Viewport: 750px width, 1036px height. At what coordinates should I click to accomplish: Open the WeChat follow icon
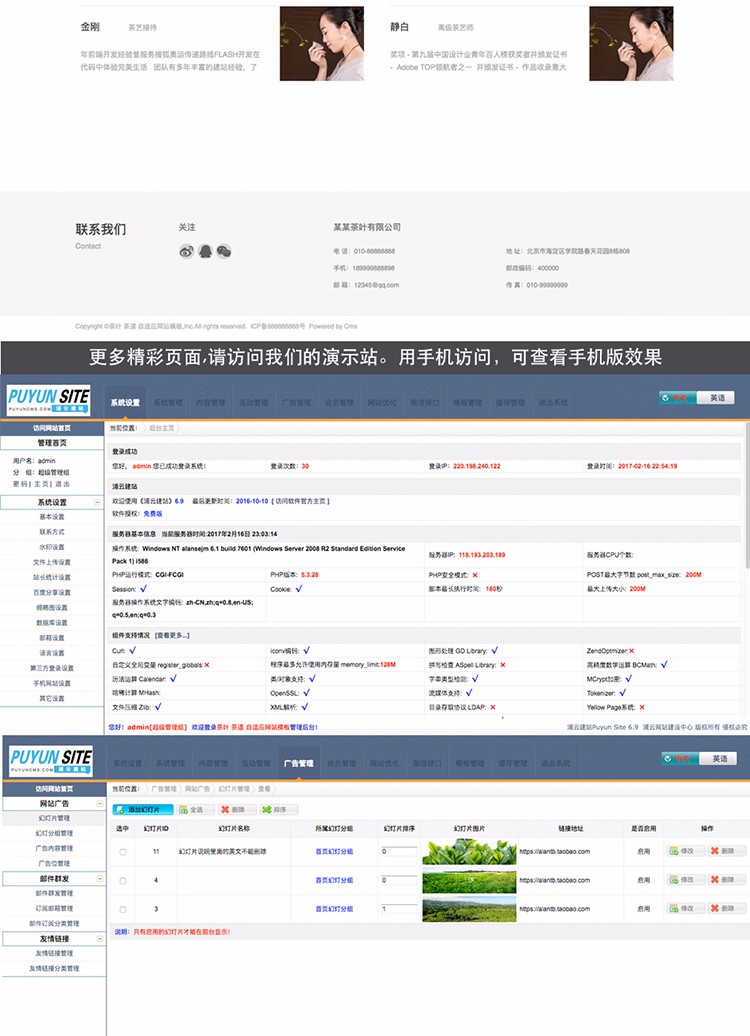pos(224,252)
